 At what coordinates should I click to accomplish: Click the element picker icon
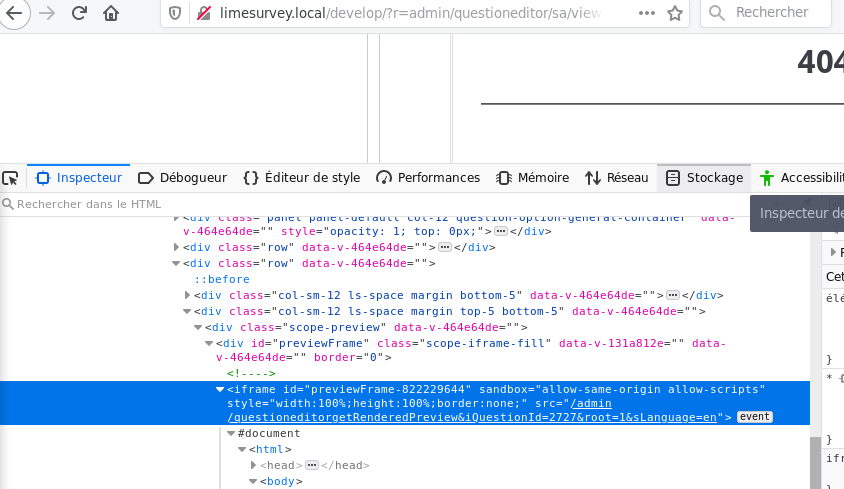10,178
